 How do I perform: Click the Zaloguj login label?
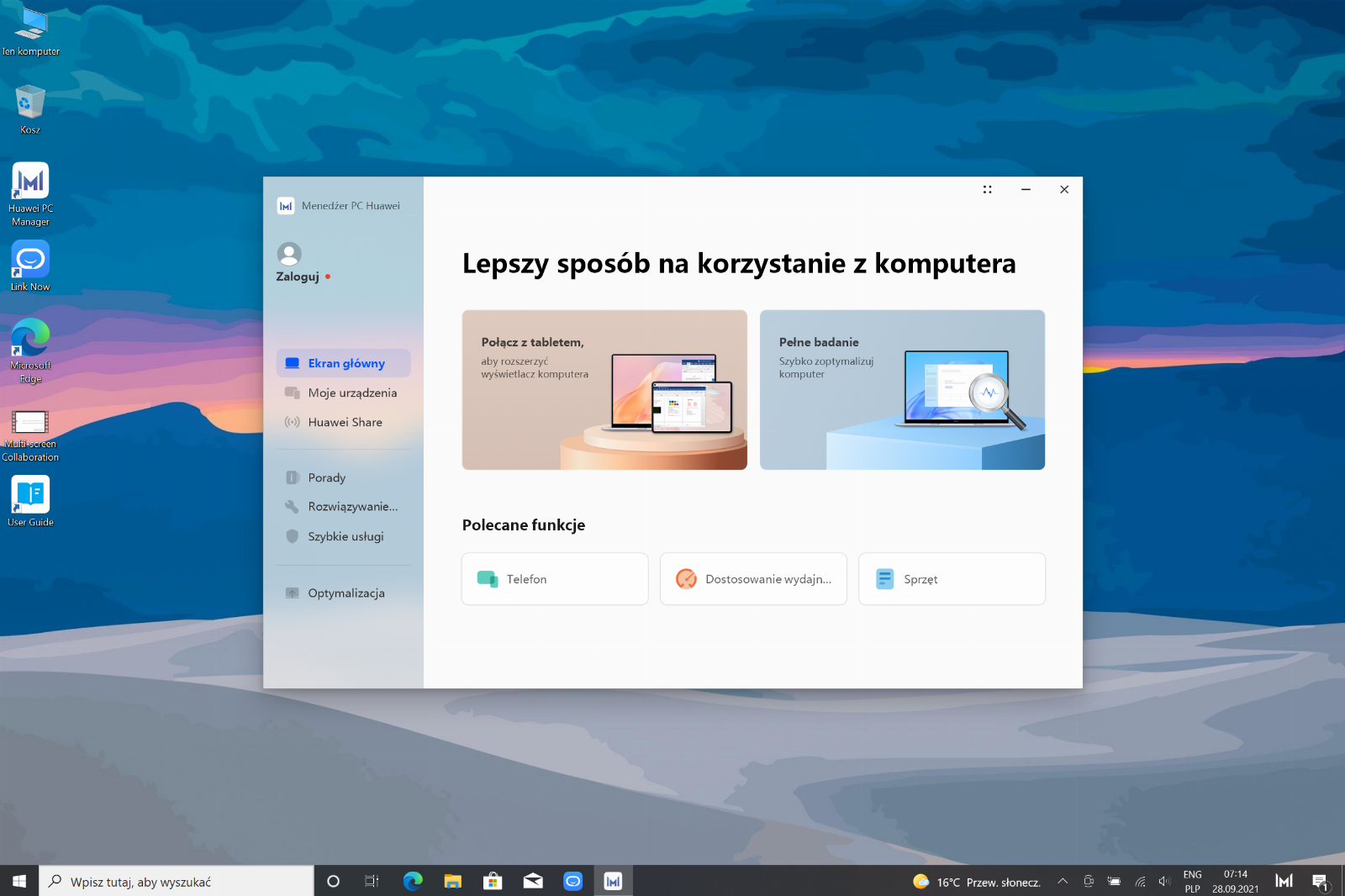click(298, 277)
